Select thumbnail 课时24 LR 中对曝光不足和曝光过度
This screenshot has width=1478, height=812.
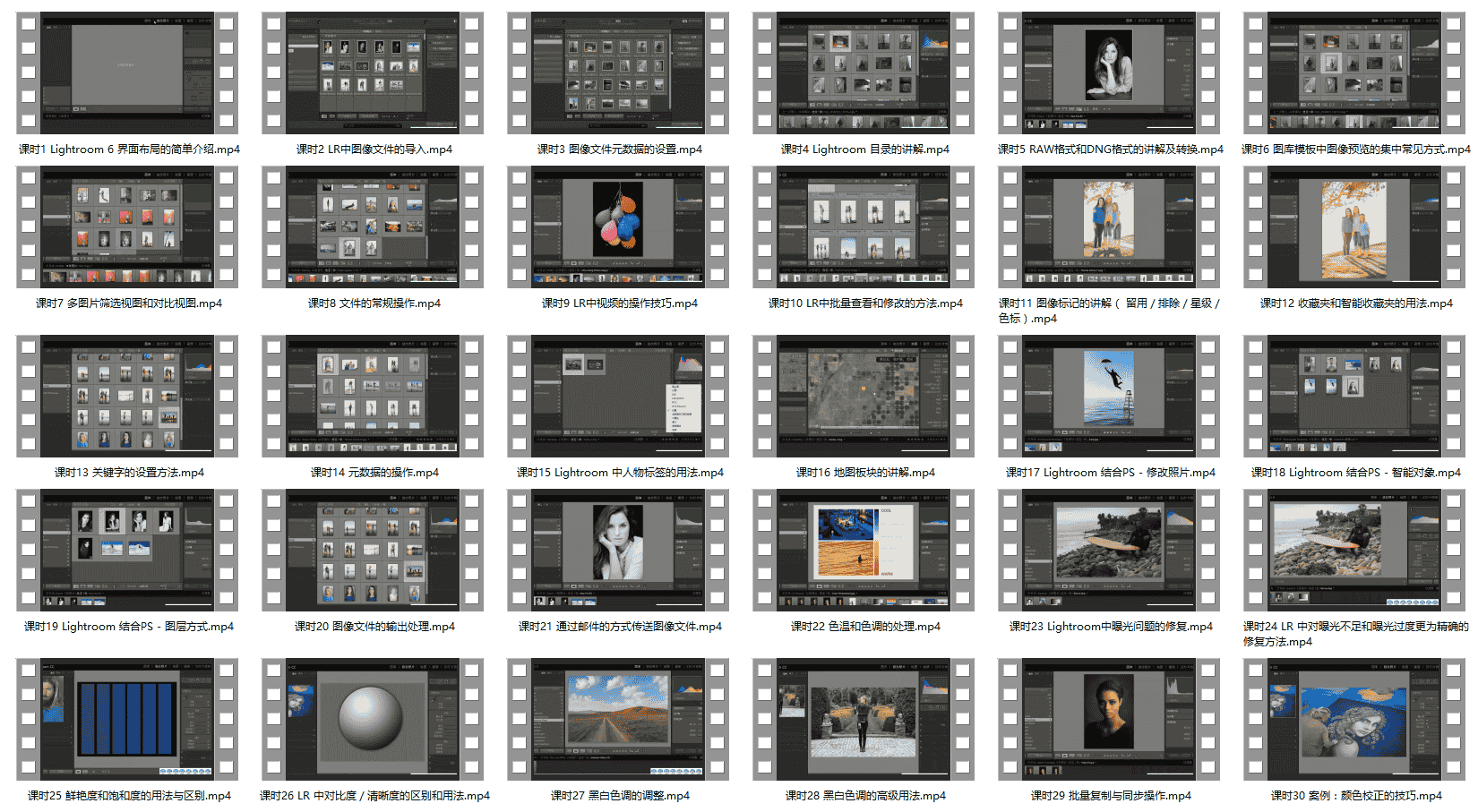click(x=1354, y=550)
